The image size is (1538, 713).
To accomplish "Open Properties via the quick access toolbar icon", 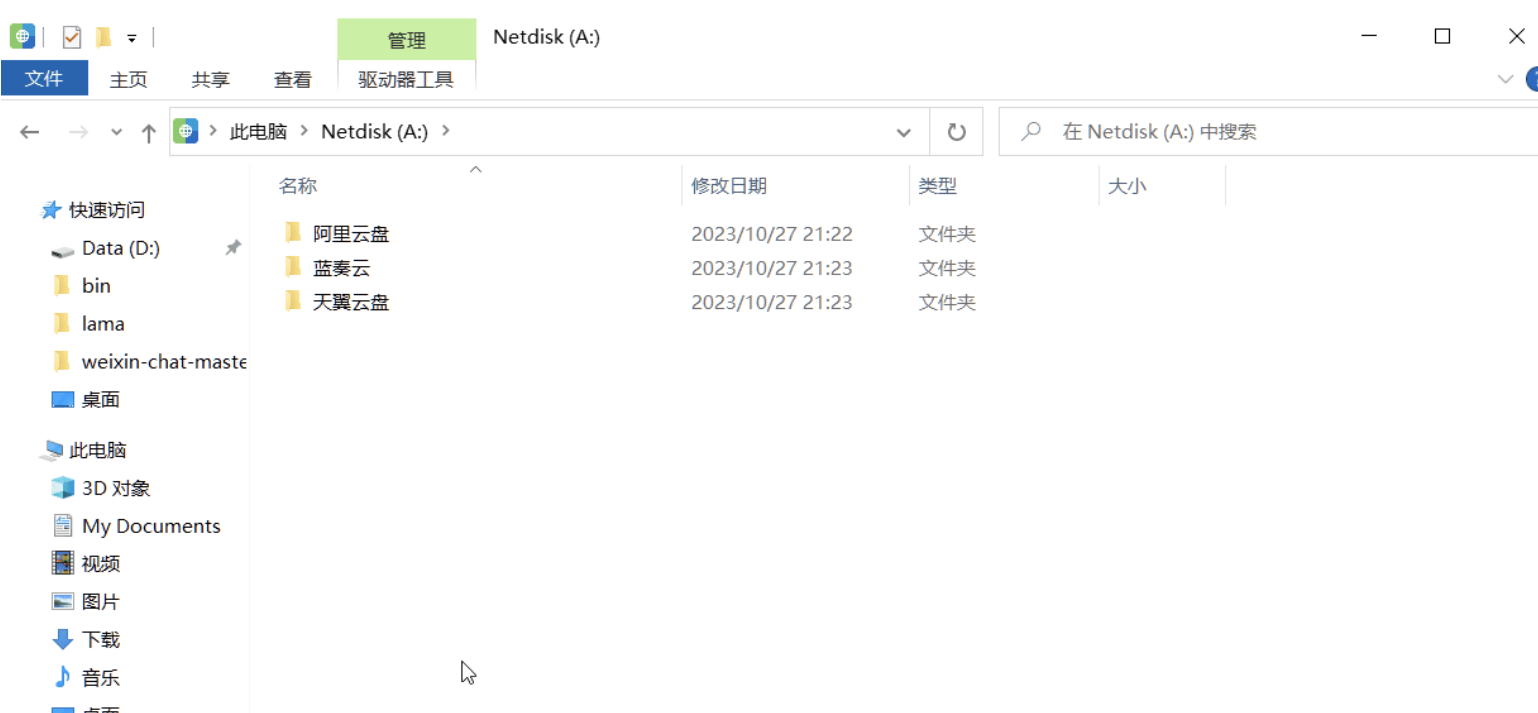I will click(x=71, y=36).
